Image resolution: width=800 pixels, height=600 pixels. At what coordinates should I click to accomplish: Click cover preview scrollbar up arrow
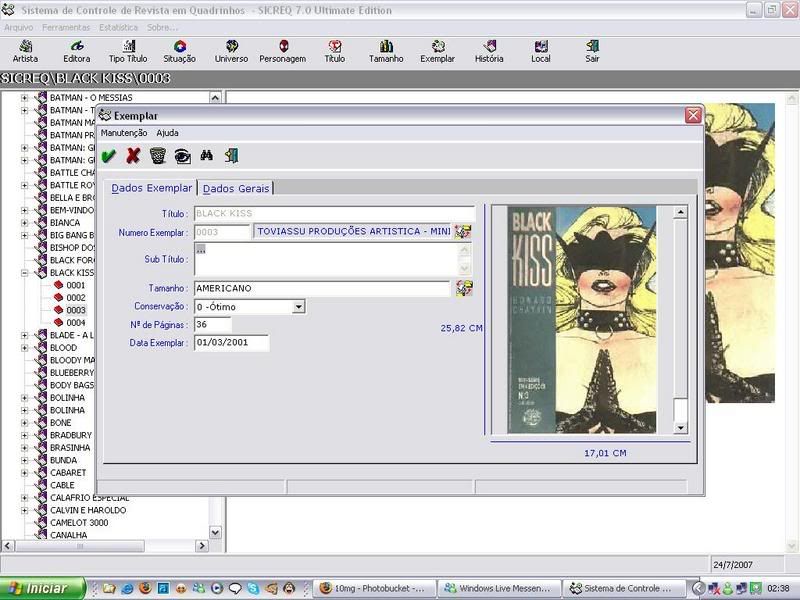click(680, 212)
